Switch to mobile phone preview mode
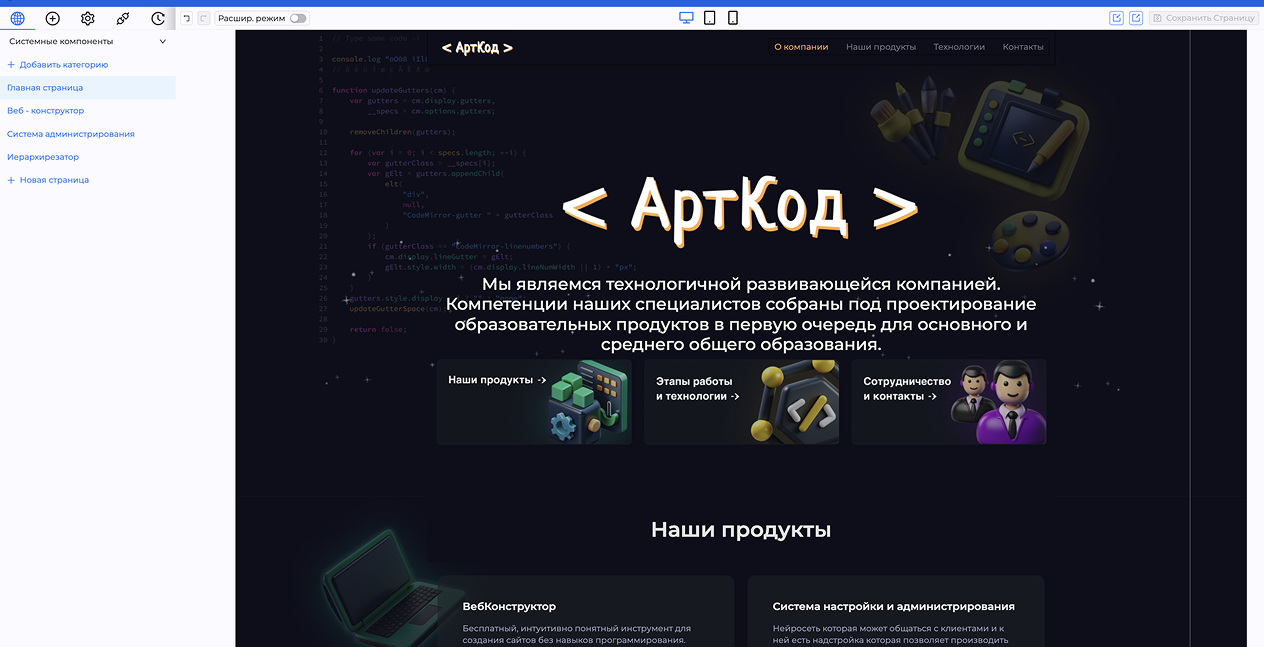Screen dimensions: 1264x647 (x=733, y=18)
